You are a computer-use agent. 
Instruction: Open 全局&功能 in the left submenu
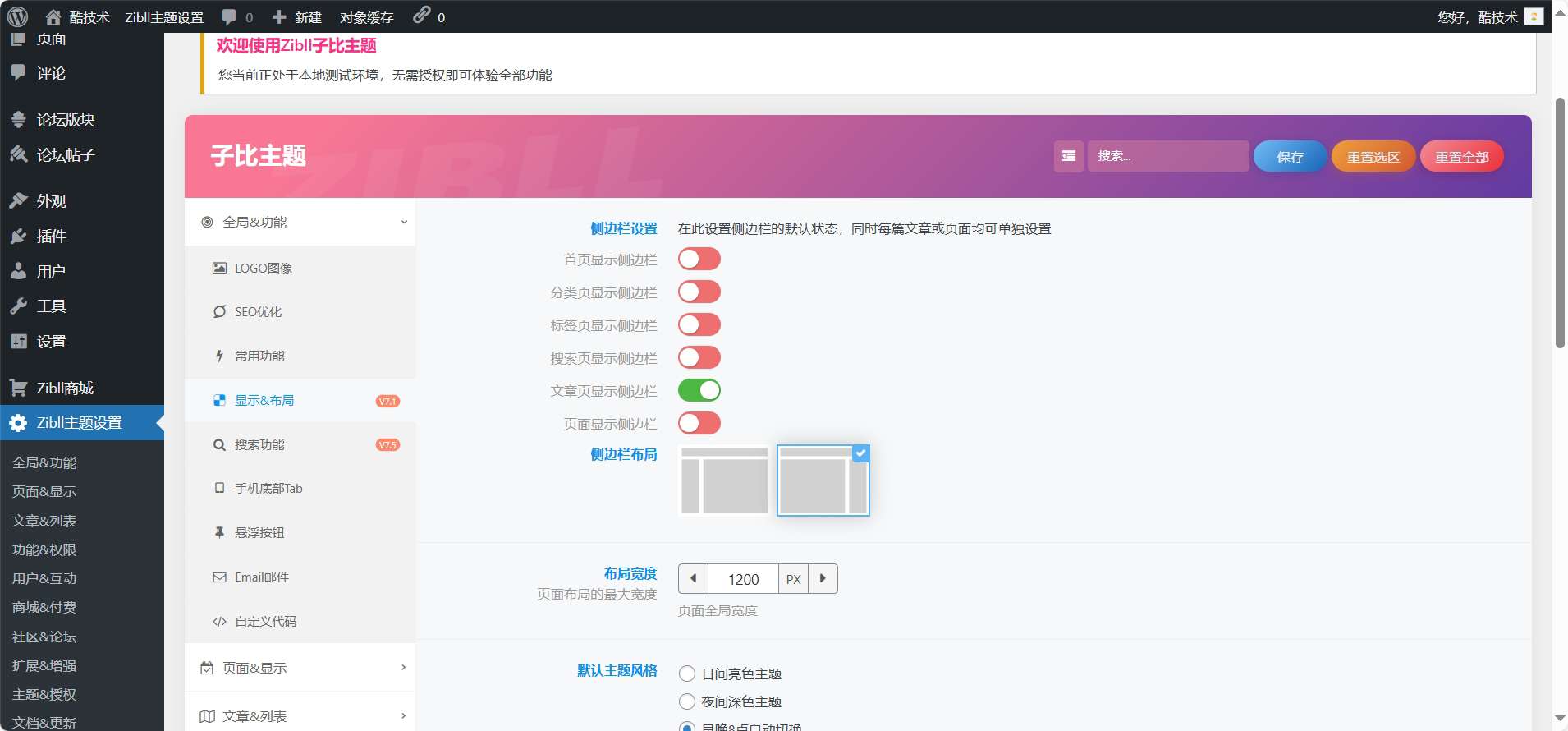[44, 463]
